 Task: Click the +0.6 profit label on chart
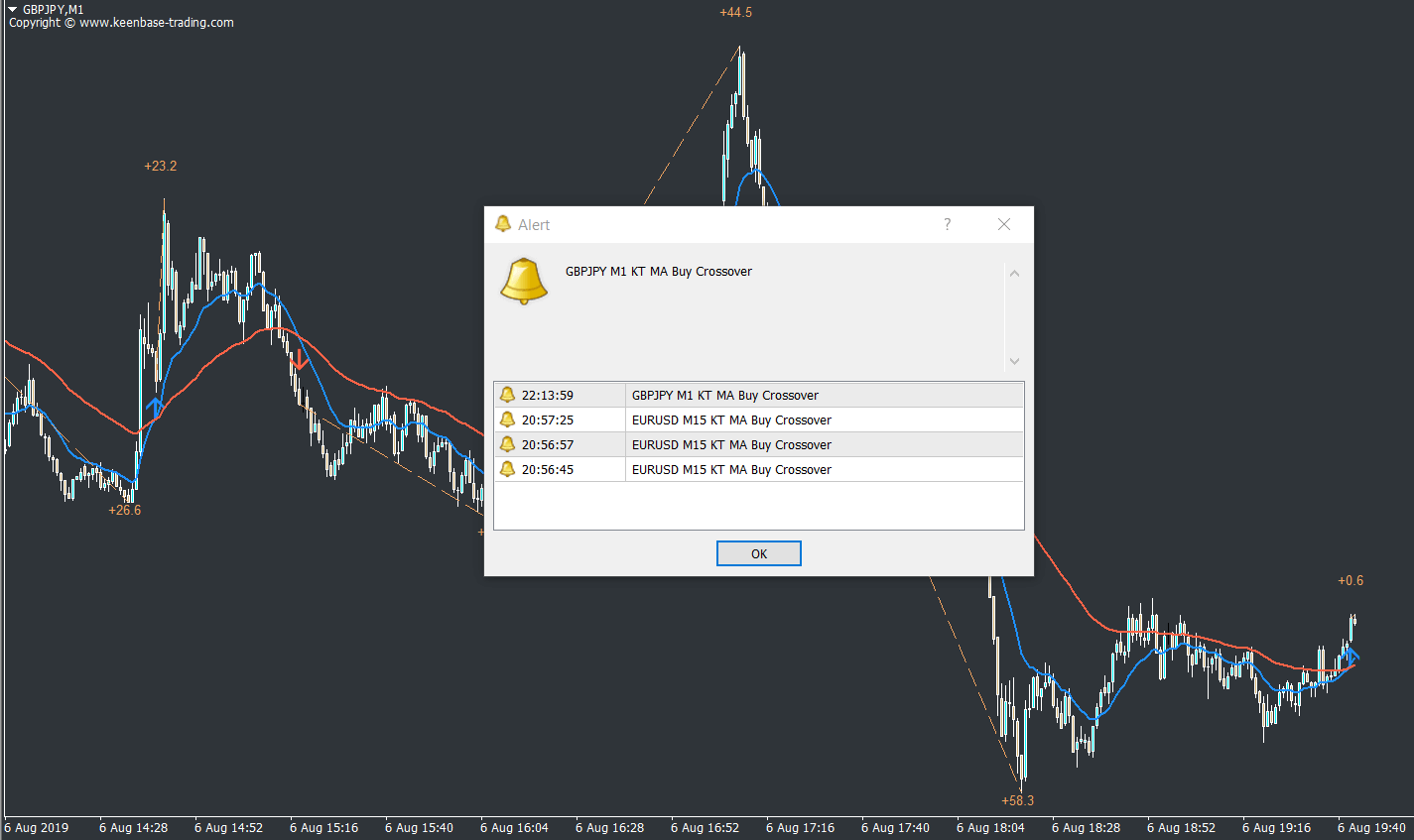pos(1350,580)
